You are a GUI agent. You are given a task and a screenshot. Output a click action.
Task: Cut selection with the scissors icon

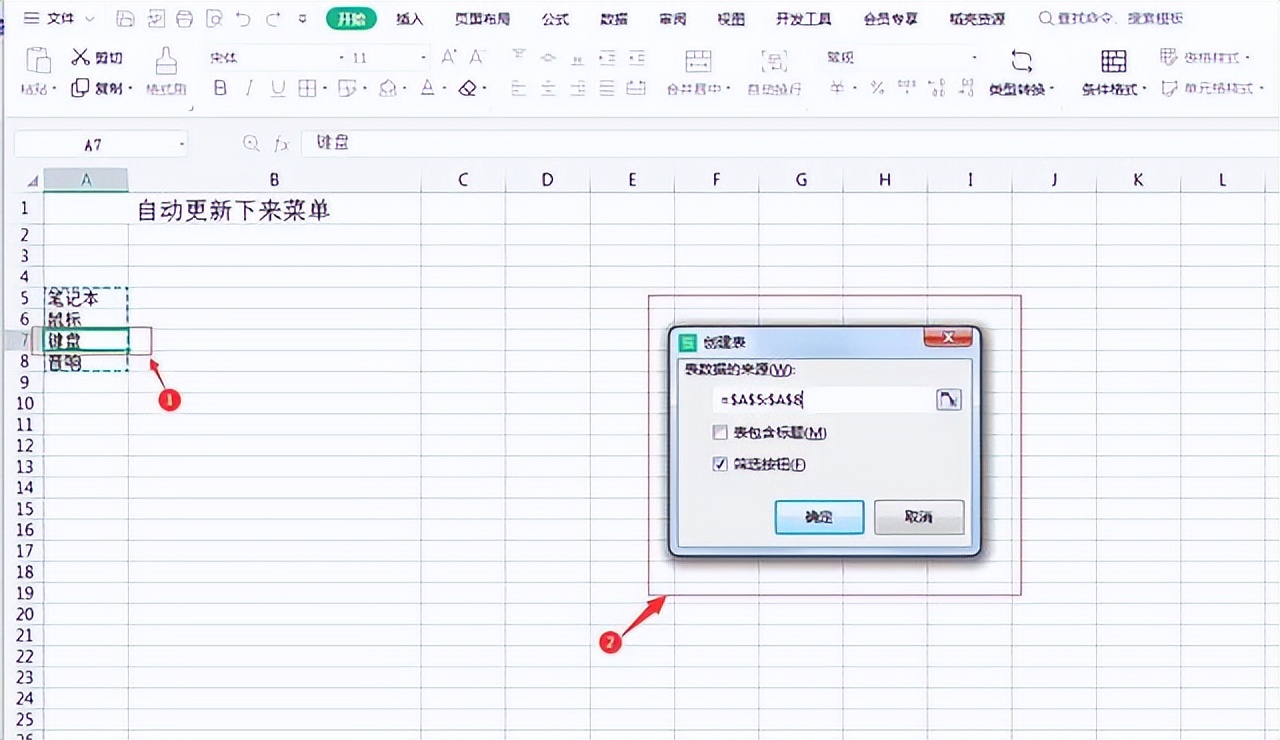click(x=81, y=58)
